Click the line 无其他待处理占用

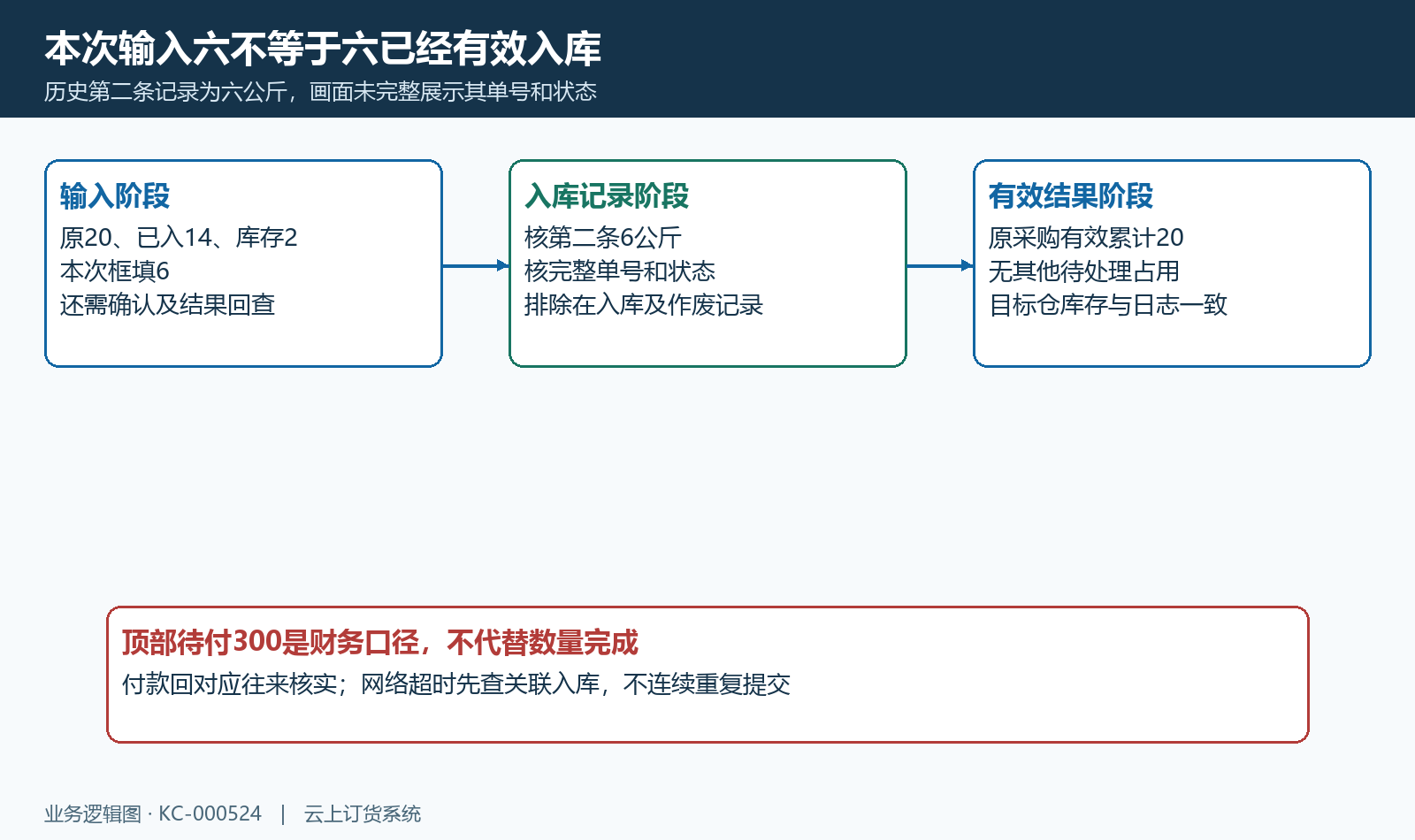pyautogui.click(x=1083, y=271)
